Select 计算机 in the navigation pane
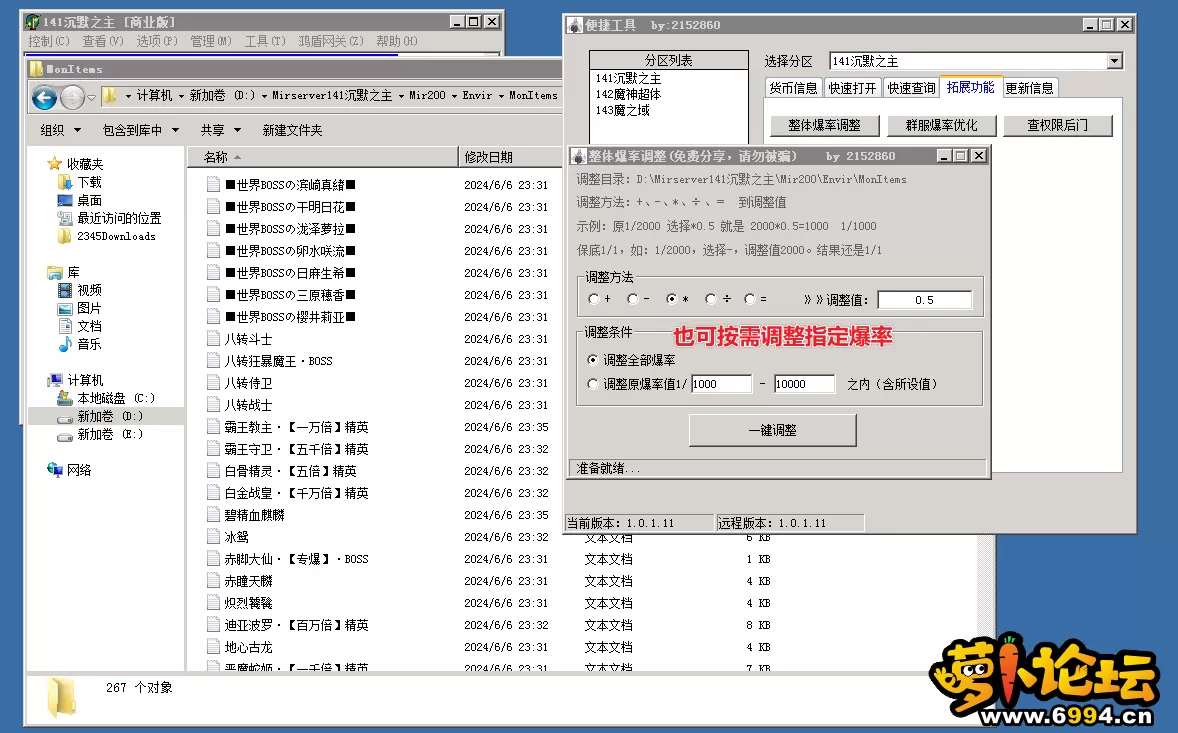 (85, 380)
